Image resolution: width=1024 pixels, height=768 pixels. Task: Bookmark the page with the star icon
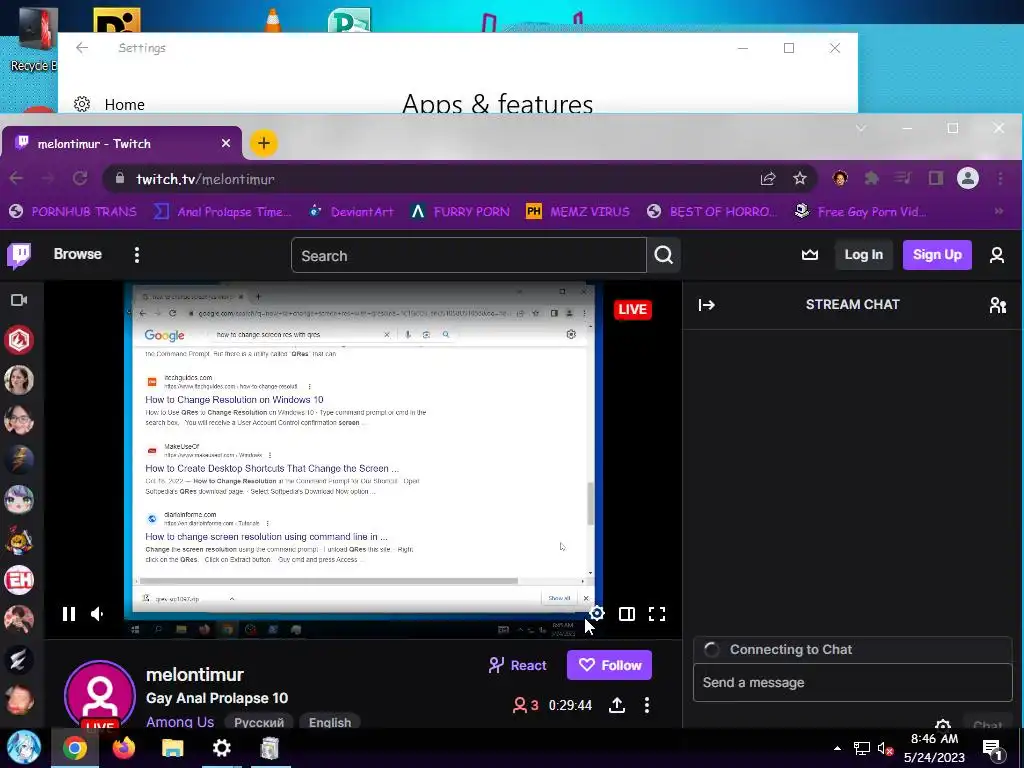pyautogui.click(x=799, y=178)
